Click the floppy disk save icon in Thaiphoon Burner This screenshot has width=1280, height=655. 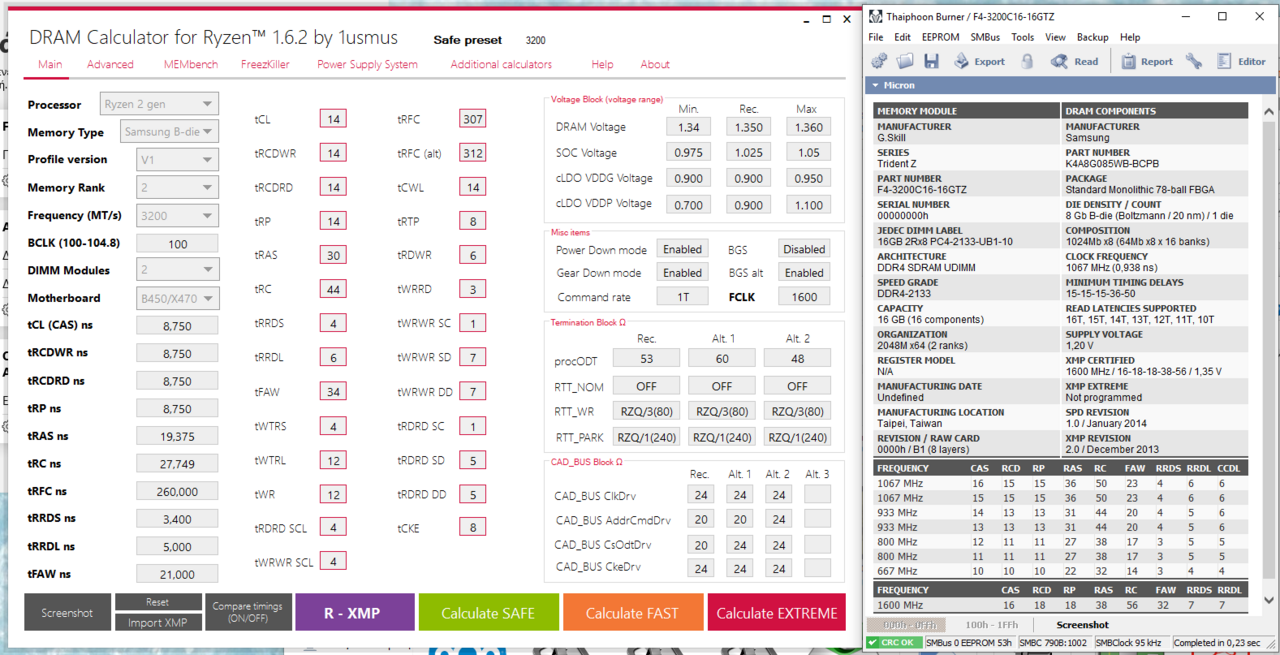(x=931, y=61)
